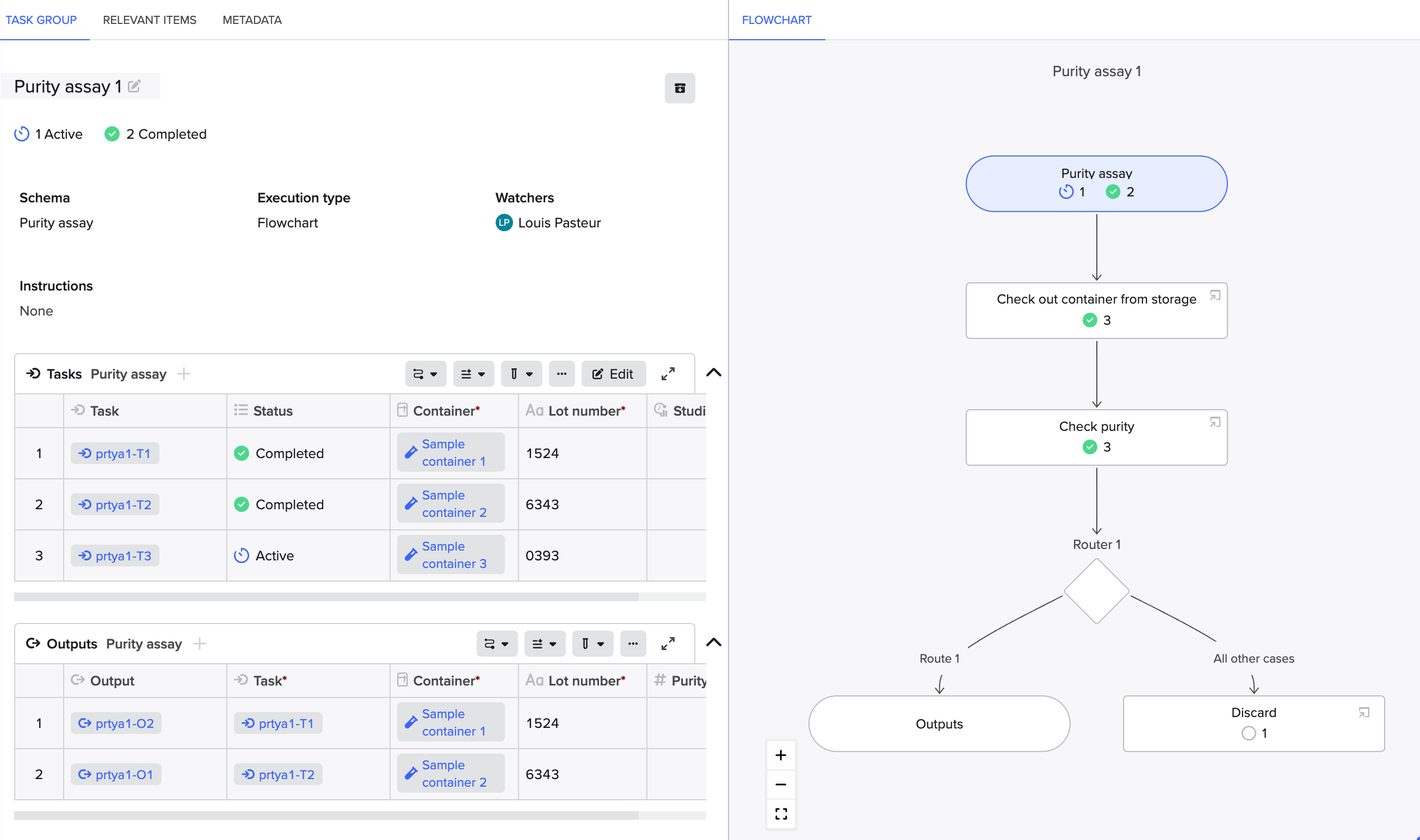The height and width of the screenshot is (840, 1420).
Task: Open output prtya1-O2
Action: [x=116, y=724]
